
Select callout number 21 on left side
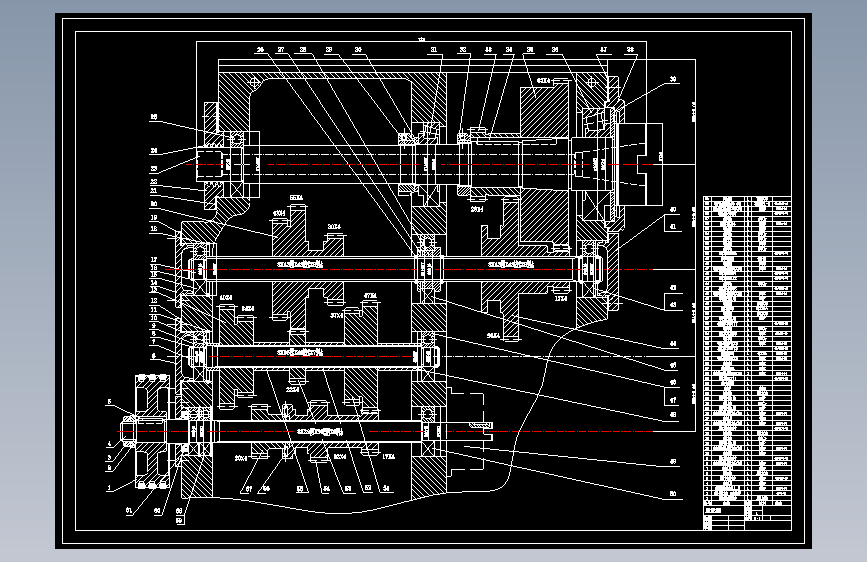point(154,191)
